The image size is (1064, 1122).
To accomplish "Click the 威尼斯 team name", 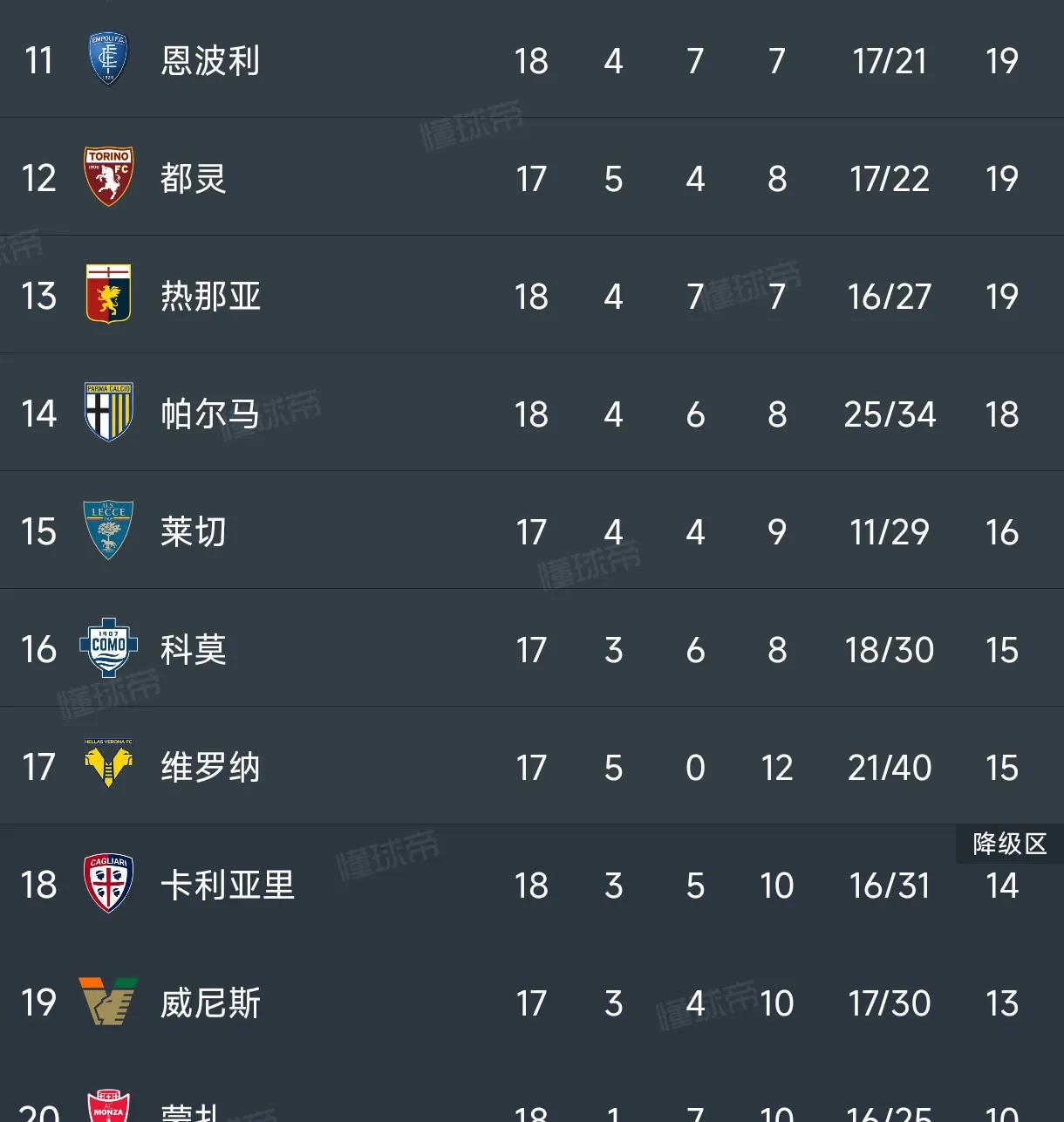I will [210, 1003].
